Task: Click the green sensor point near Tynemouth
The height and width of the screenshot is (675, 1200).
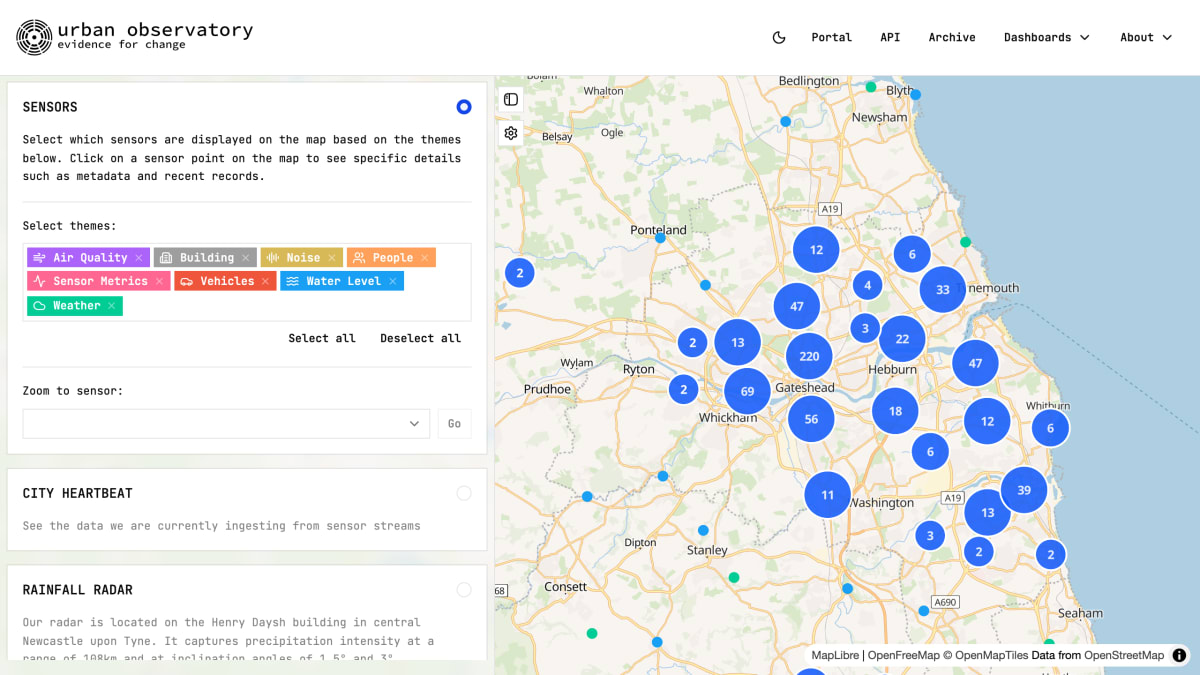Action: 965,242
